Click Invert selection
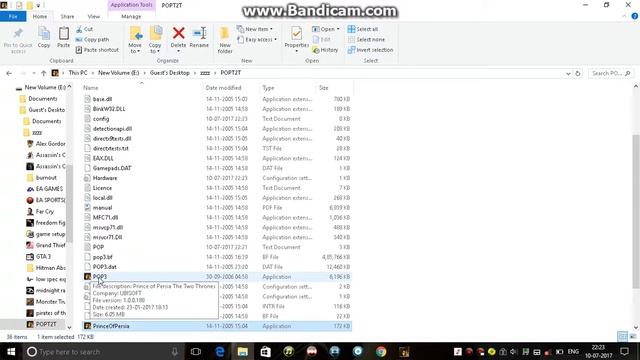Viewport: 640px width, 360px height. click(371, 50)
